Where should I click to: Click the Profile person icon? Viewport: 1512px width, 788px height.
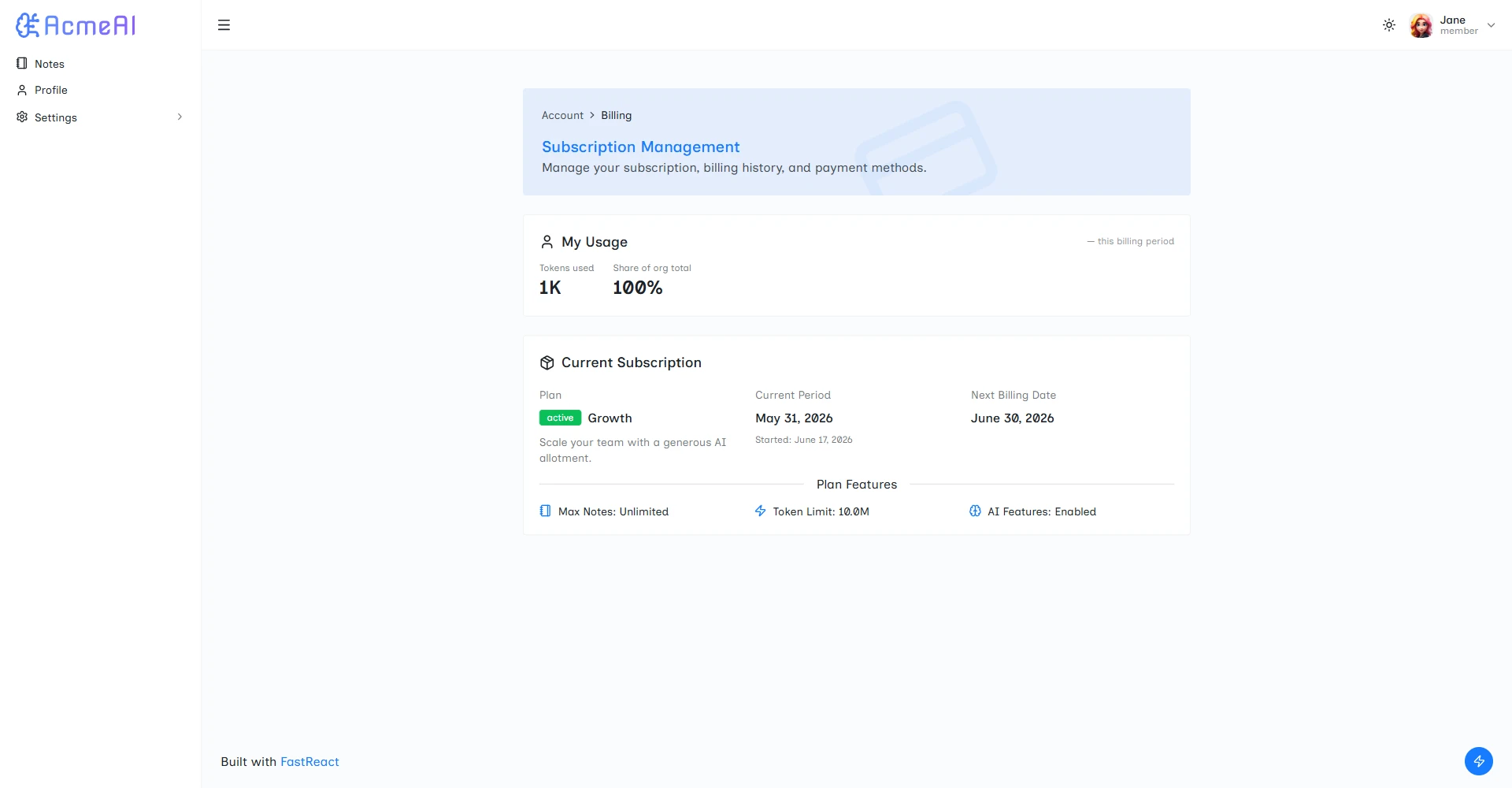coord(22,90)
